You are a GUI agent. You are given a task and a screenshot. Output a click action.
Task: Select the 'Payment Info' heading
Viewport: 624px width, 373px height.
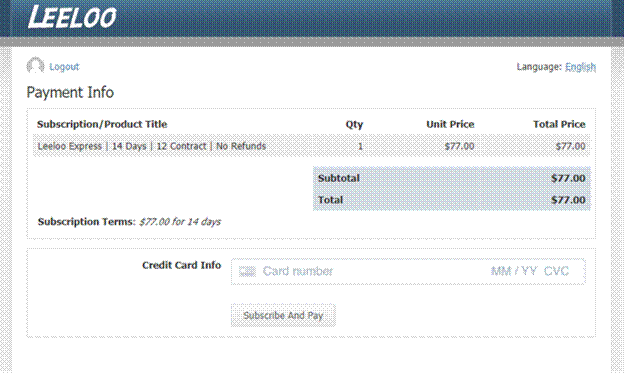pos(70,92)
